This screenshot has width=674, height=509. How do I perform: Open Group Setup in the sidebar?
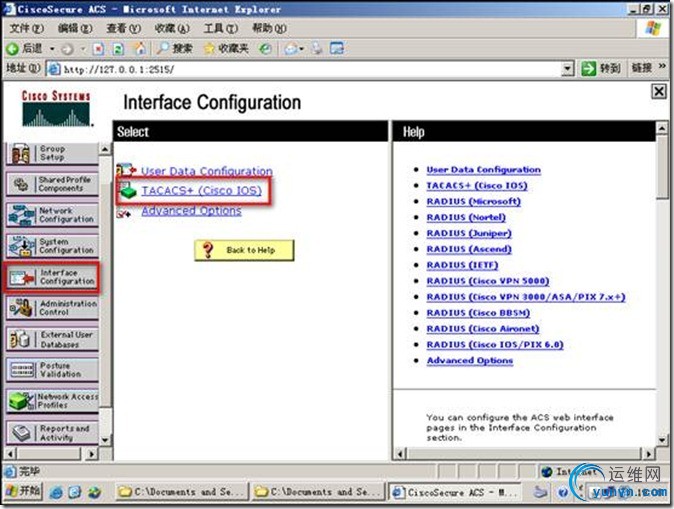(52, 153)
